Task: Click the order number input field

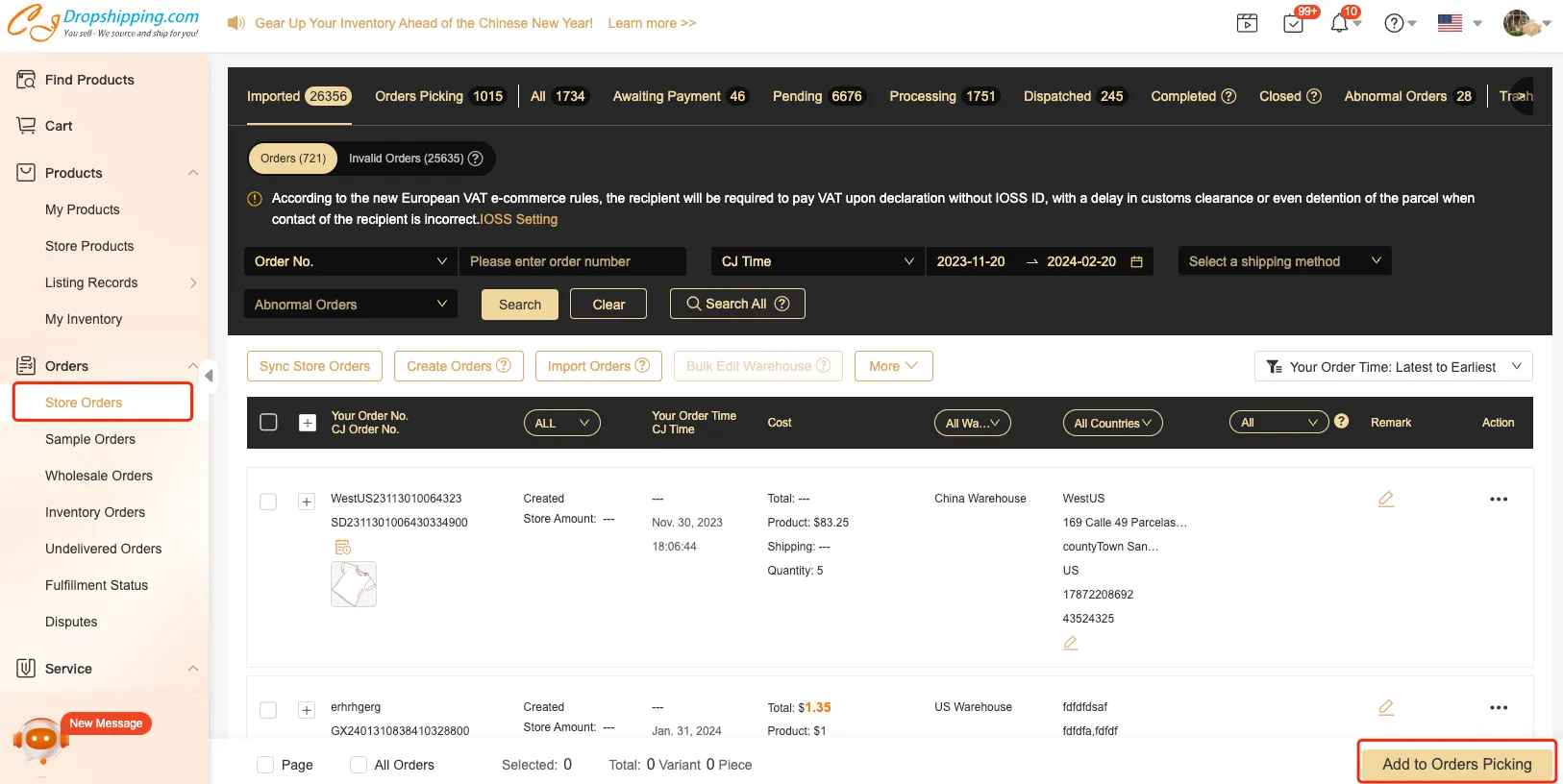Action: tap(572, 261)
